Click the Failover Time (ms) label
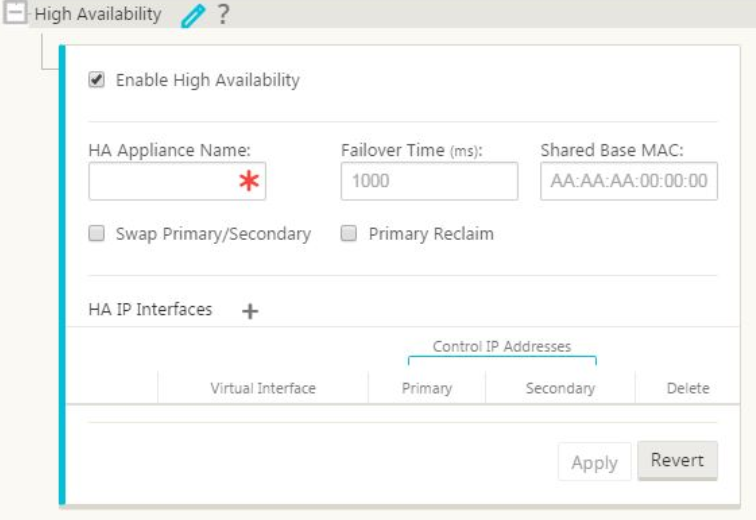756x520 pixels. [x=411, y=150]
